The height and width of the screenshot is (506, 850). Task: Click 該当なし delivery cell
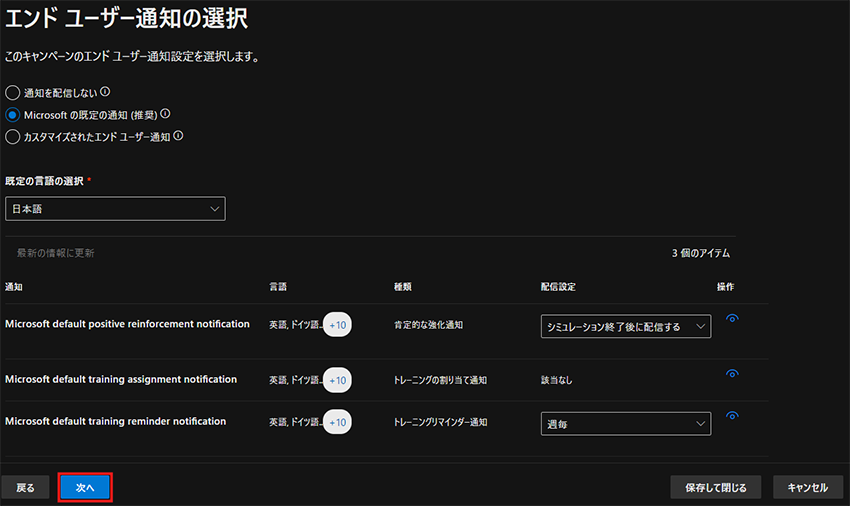tap(557, 380)
